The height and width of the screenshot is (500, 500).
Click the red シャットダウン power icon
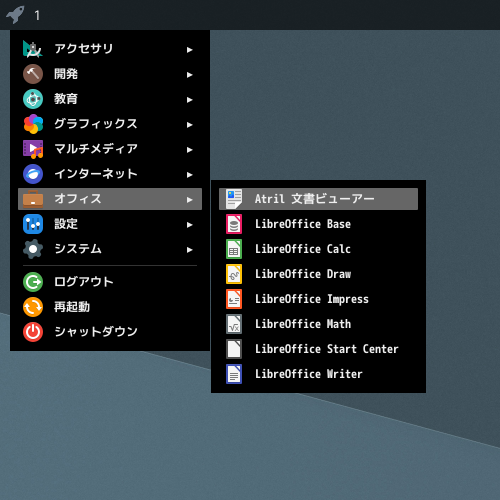[33, 332]
